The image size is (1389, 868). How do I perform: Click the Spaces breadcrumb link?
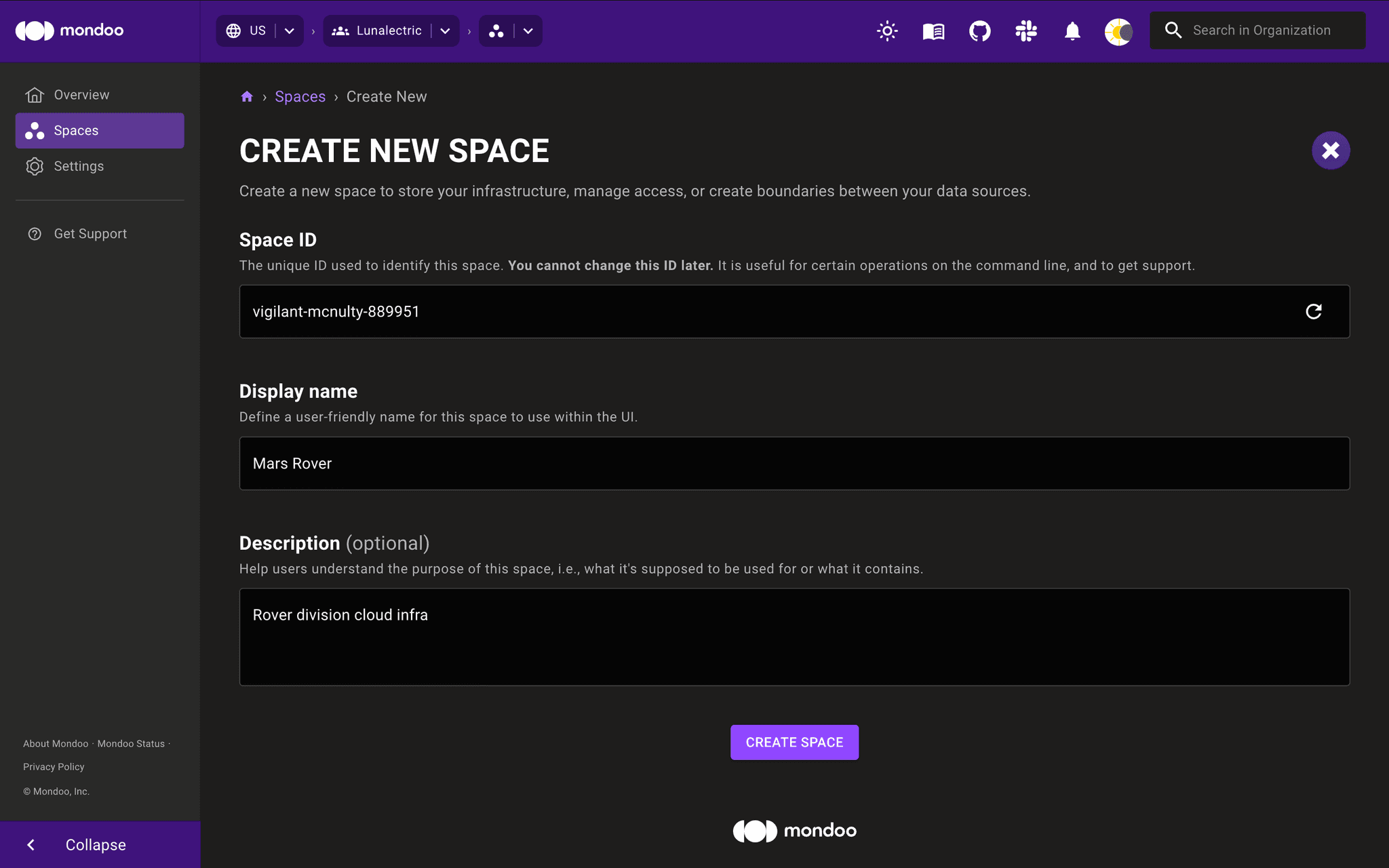pos(300,96)
